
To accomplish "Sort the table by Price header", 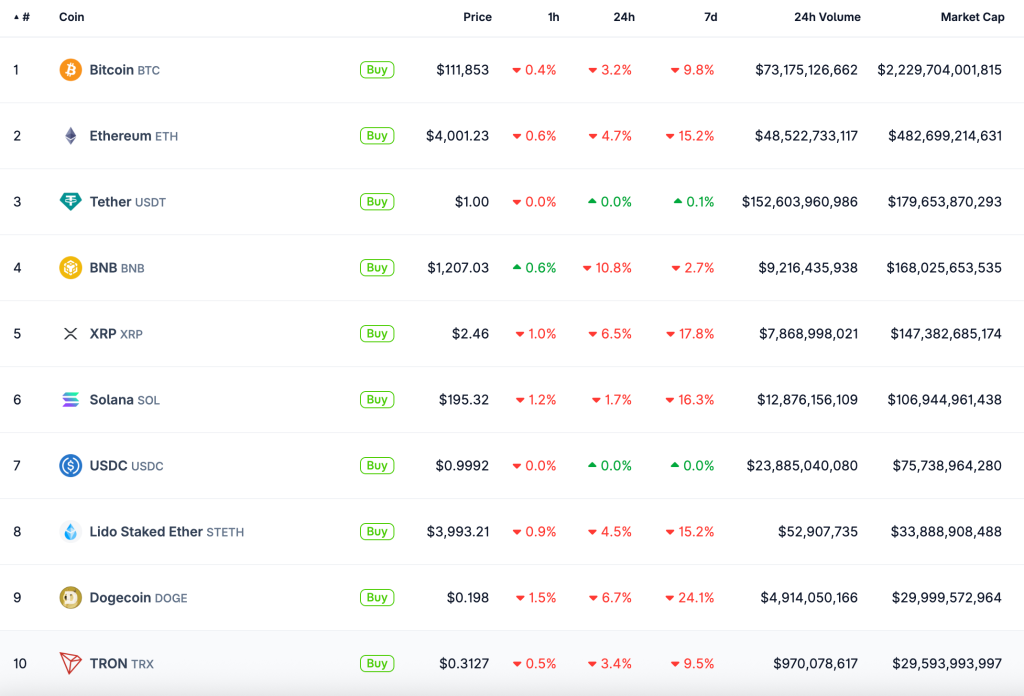I will [x=477, y=17].
